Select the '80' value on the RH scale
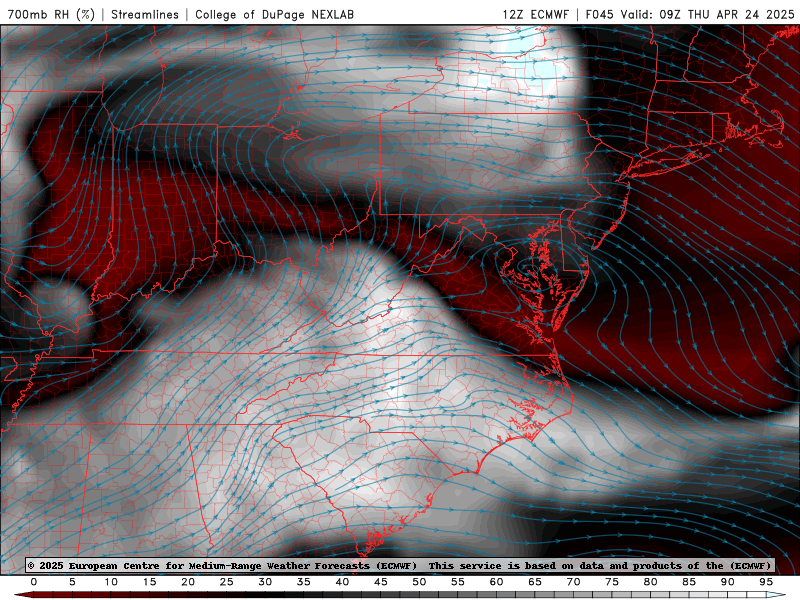This screenshot has width=800, height=600. (x=651, y=582)
